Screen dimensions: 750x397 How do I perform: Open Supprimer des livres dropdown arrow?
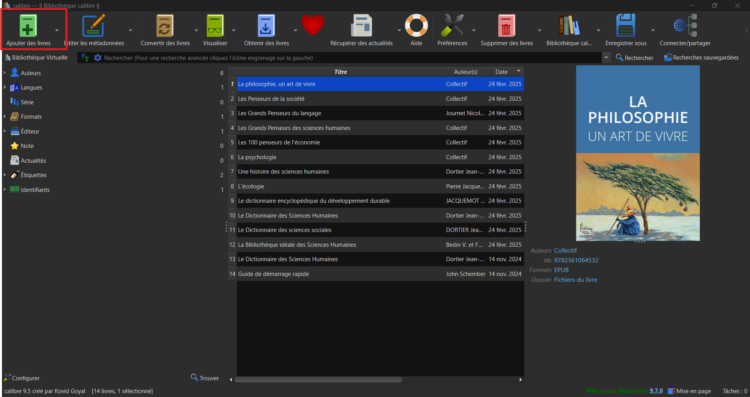pos(539,30)
